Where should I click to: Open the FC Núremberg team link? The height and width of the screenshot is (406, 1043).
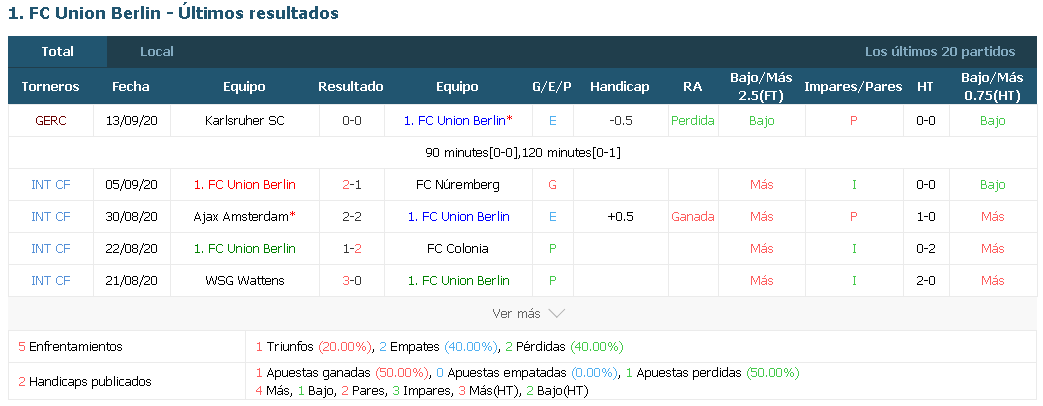457,184
